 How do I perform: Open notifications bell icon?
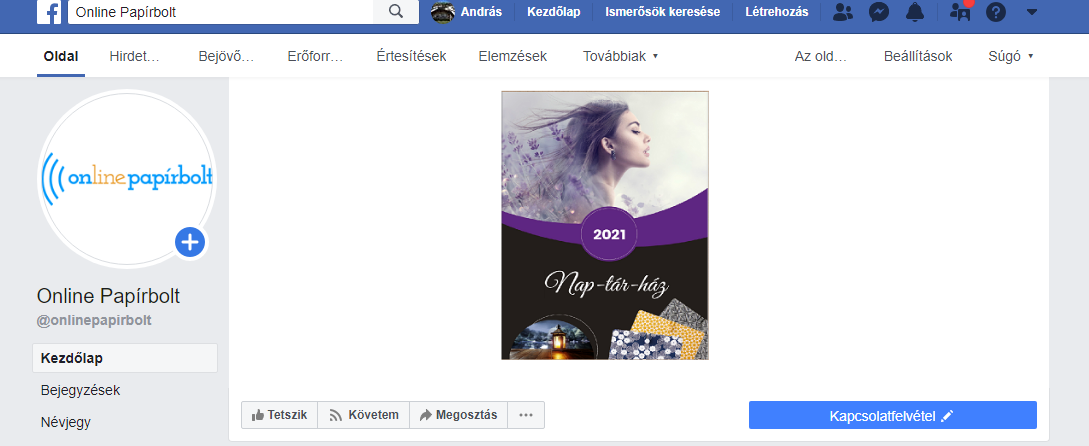915,12
